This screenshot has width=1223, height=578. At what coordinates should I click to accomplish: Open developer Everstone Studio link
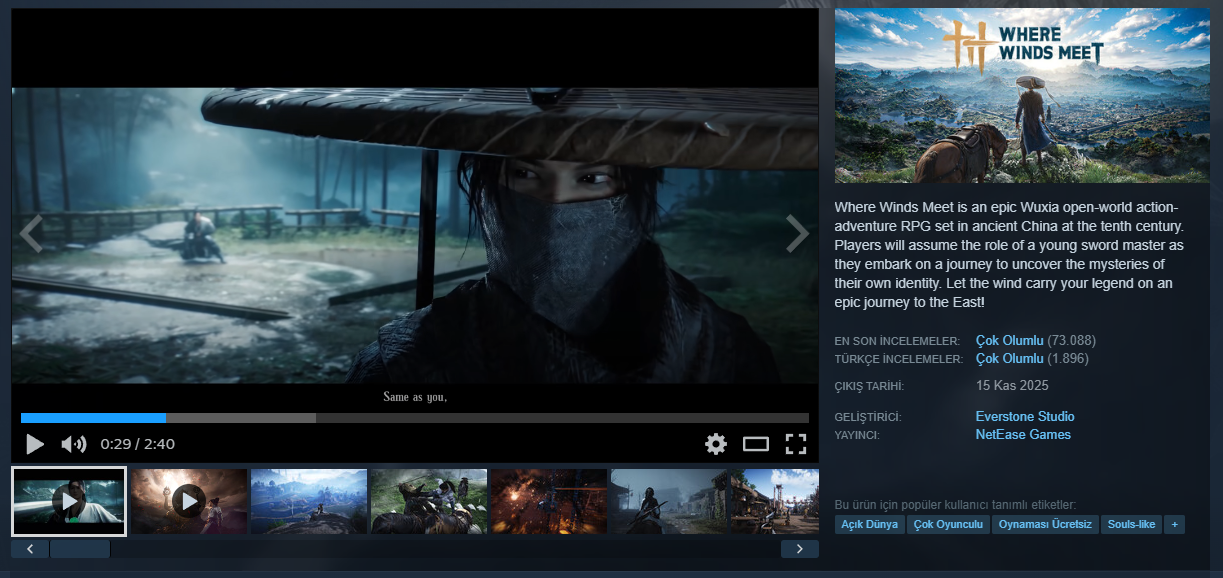click(1025, 416)
